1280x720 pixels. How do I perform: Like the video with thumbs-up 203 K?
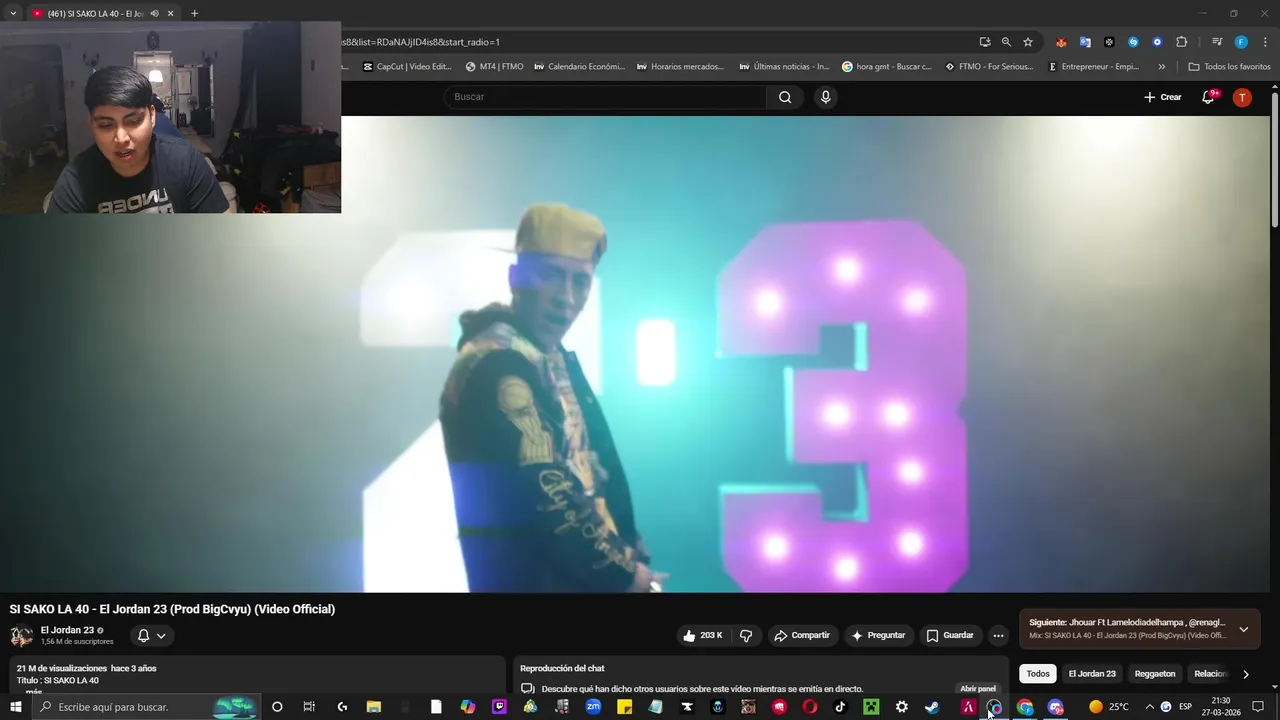[x=703, y=635]
